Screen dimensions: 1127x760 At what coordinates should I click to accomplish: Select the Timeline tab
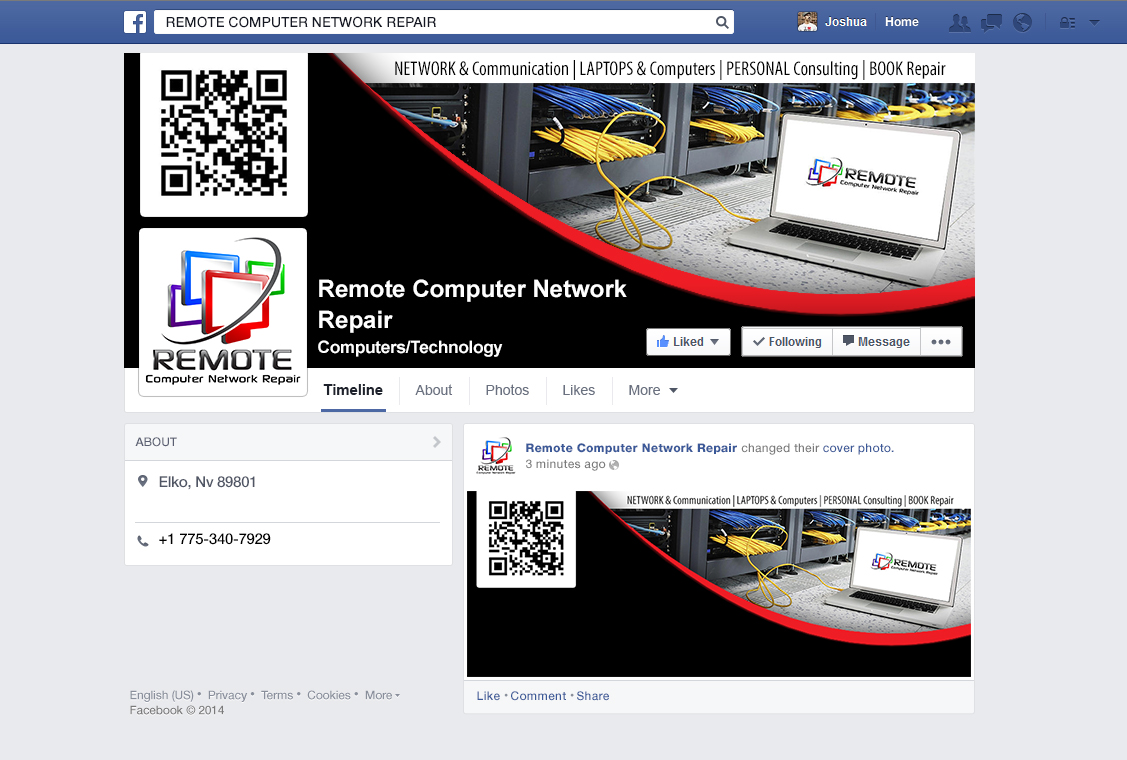tap(353, 390)
